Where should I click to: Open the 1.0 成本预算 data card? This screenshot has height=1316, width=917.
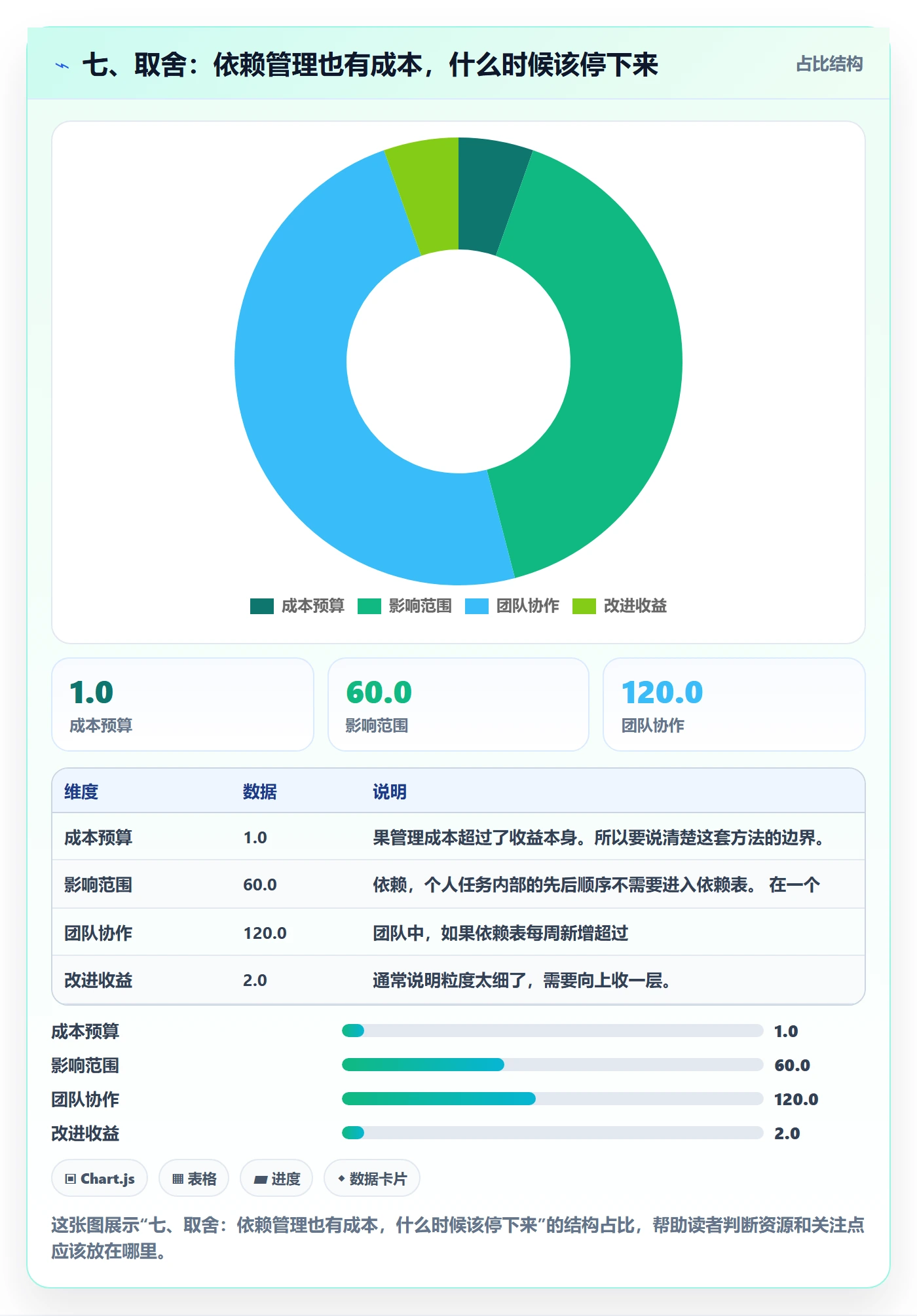[183, 704]
